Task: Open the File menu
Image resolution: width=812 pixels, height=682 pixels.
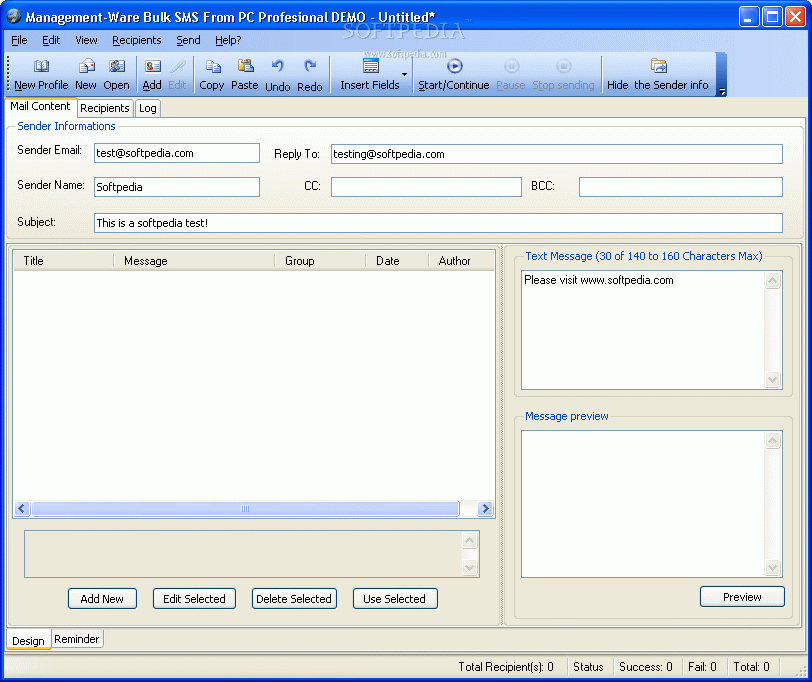Action: click(19, 40)
